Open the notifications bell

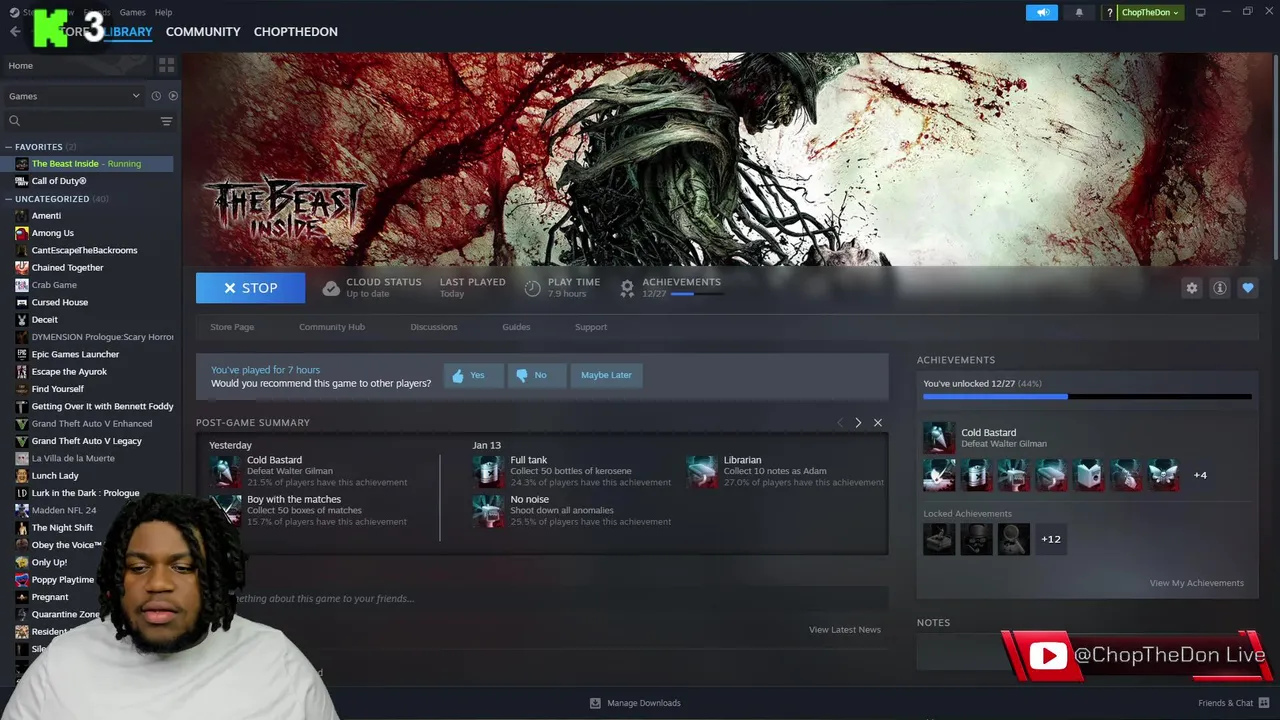[1079, 12]
